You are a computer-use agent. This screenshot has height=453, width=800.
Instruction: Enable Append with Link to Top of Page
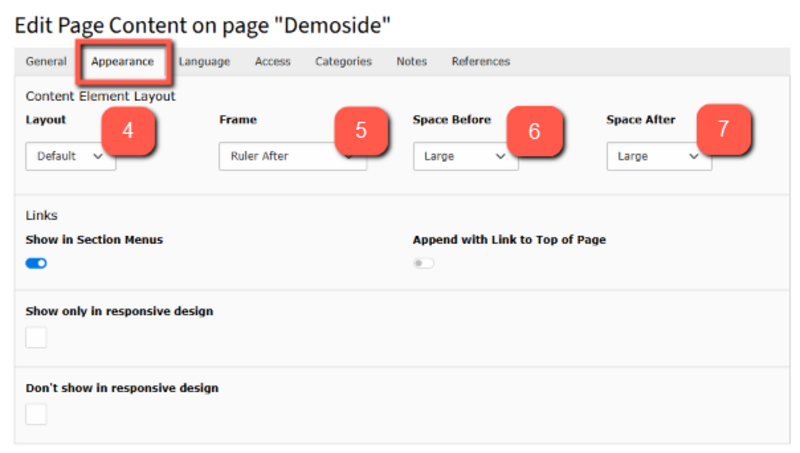(424, 263)
